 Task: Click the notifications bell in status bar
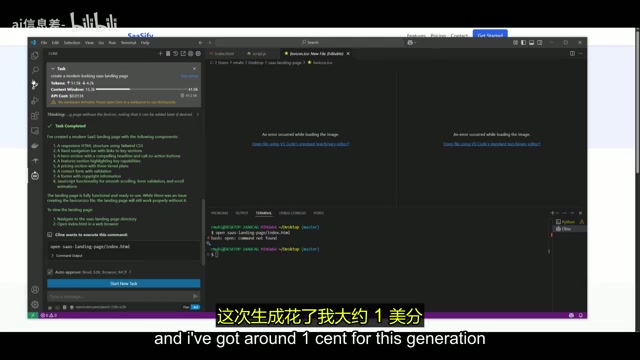tap(580, 315)
